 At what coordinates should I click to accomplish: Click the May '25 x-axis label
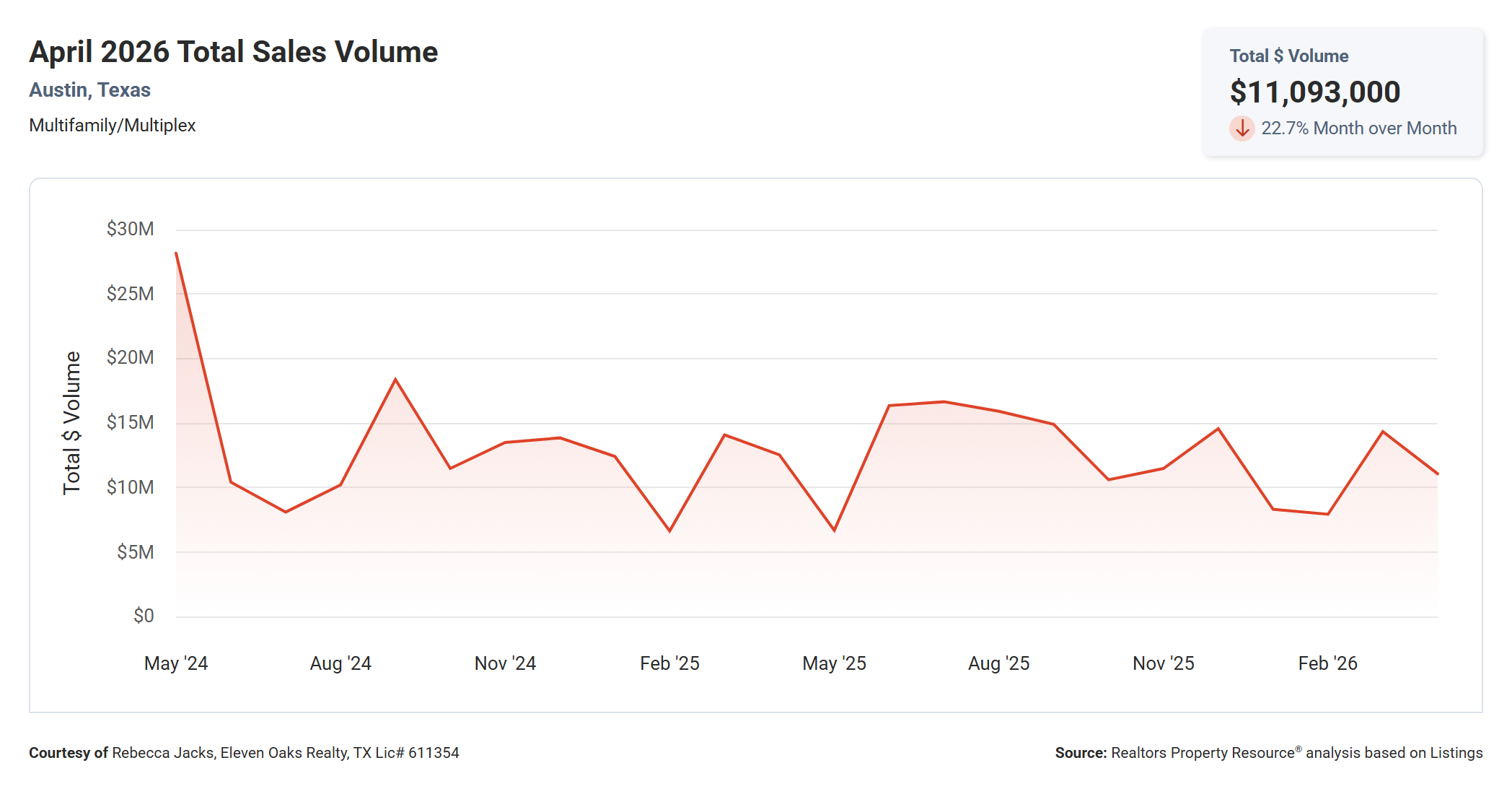(x=834, y=663)
